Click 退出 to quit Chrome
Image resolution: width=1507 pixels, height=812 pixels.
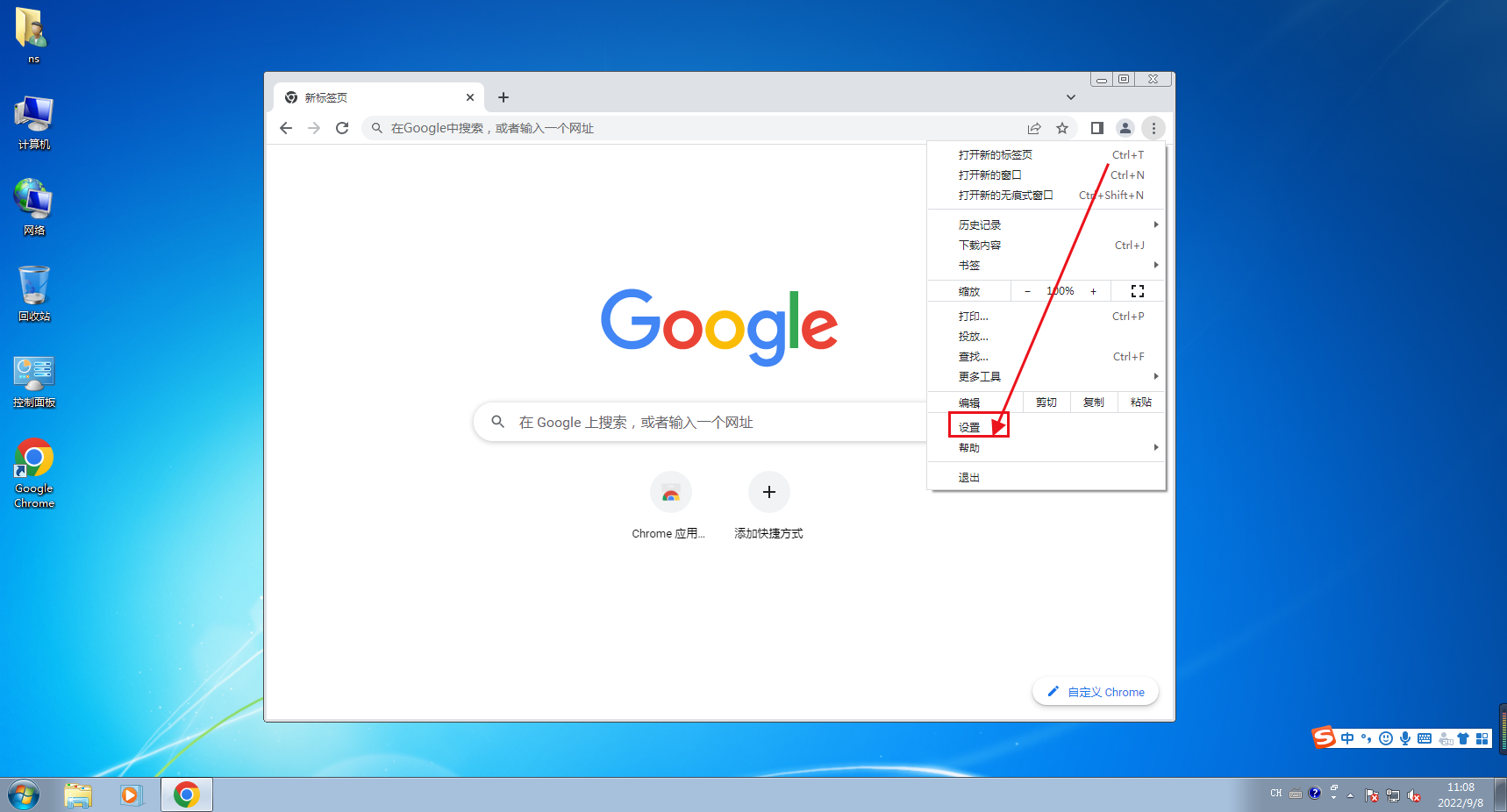pos(1046,478)
